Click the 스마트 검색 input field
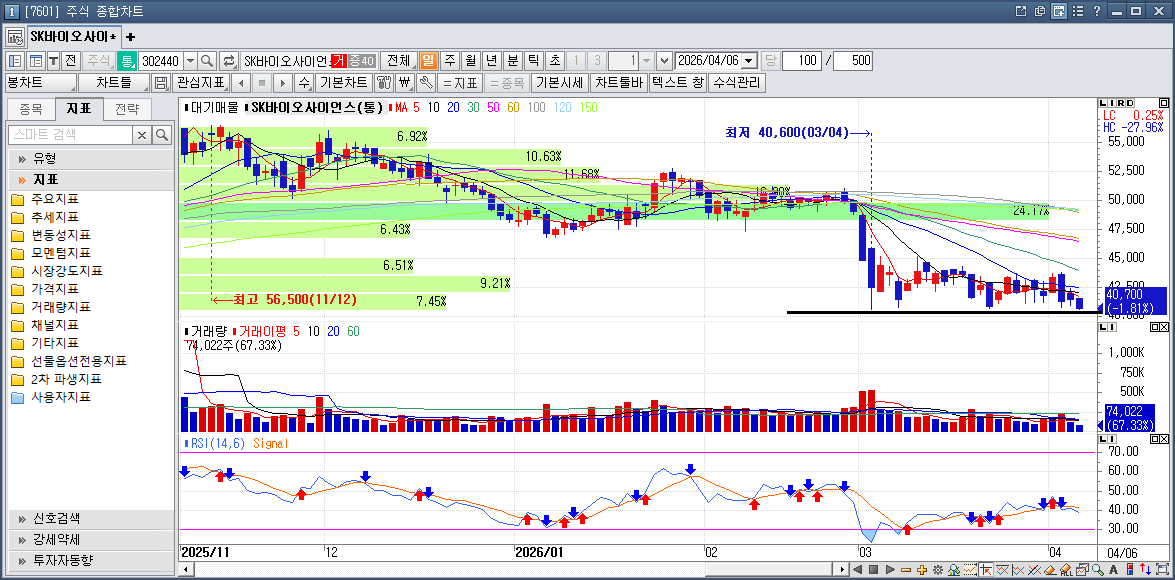The image size is (1175, 580). (69, 135)
